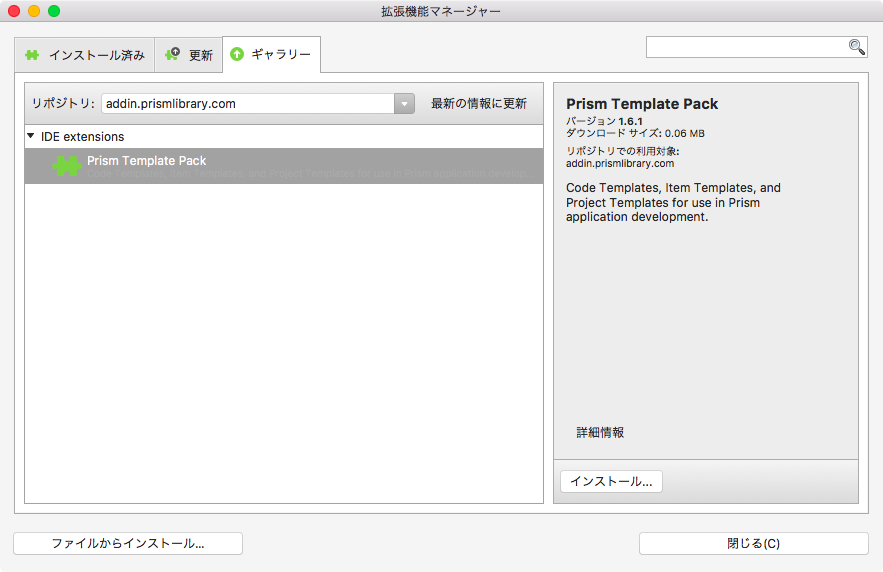Click the ダウンロード サイズ: 0.06 MB text
Viewport: 883px width, 572px height.
coord(635,133)
